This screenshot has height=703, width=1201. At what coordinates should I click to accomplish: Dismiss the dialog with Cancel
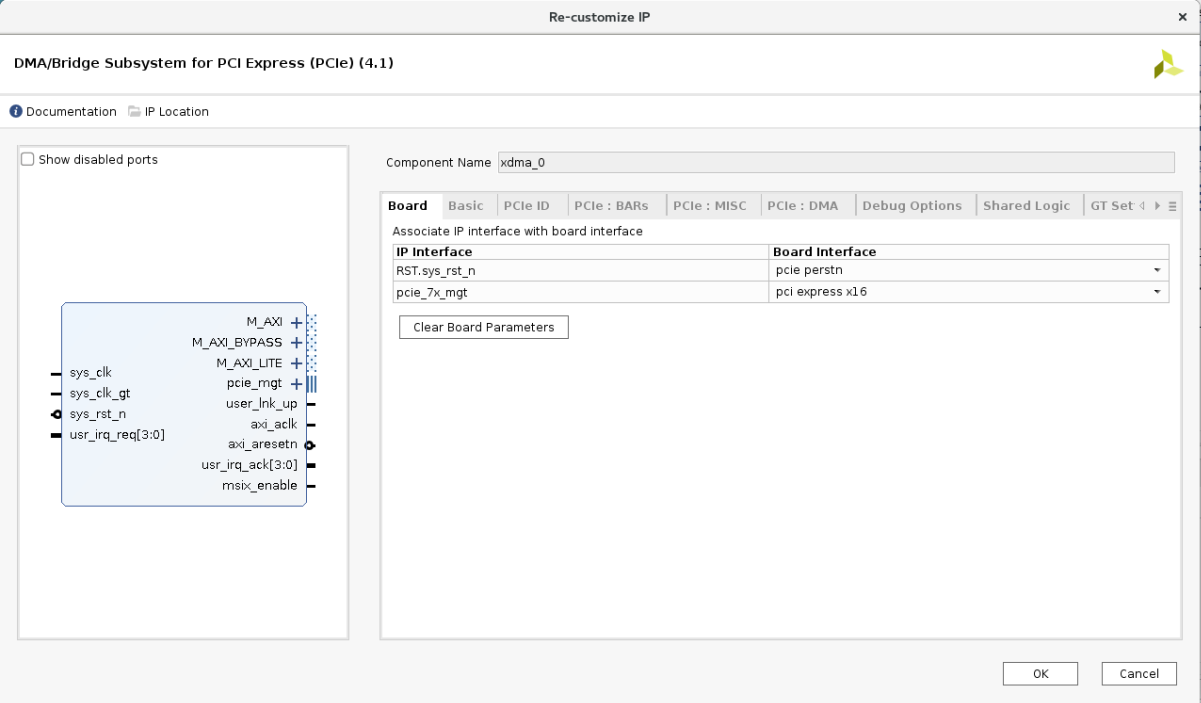[x=1138, y=673]
